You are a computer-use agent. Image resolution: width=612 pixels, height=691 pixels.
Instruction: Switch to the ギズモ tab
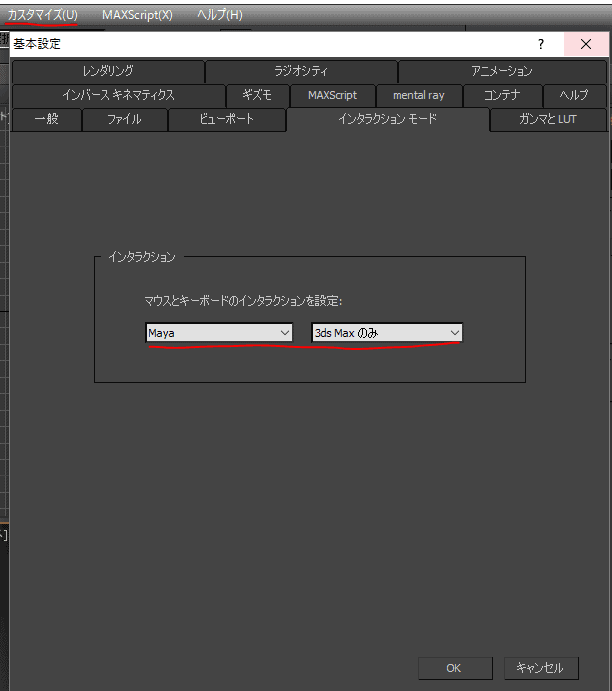tap(257, 95)
